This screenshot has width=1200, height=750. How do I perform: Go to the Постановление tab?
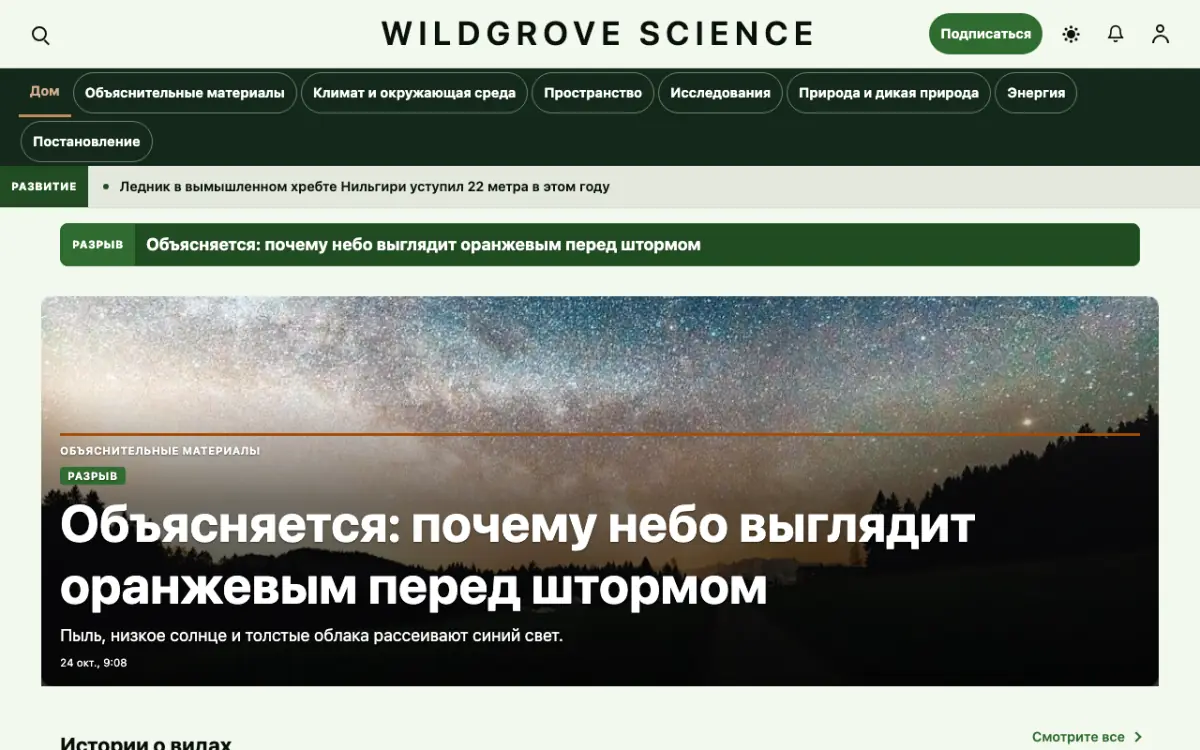tap(86, 142)
